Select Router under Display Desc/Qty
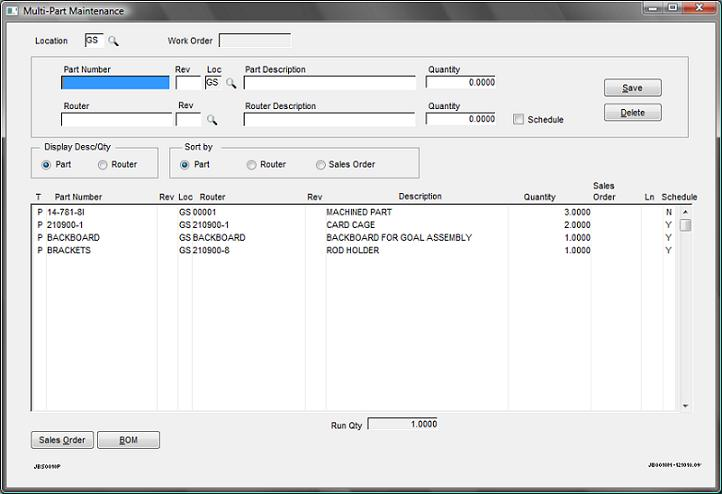The image size is (722, 494). (x=102, y=165)
